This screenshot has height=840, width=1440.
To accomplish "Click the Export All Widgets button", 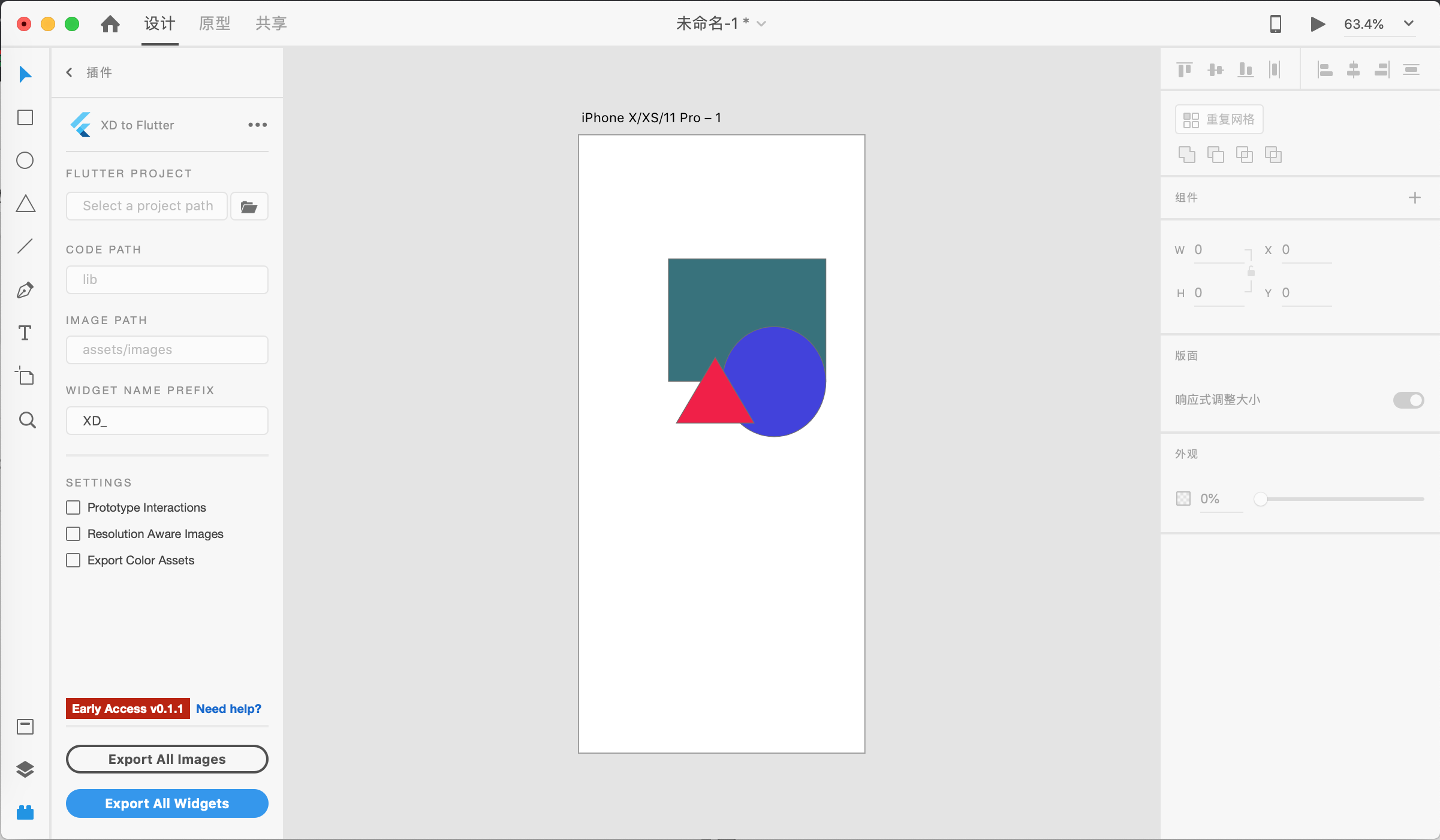I will pyautogui.click(x=167, y=803).
